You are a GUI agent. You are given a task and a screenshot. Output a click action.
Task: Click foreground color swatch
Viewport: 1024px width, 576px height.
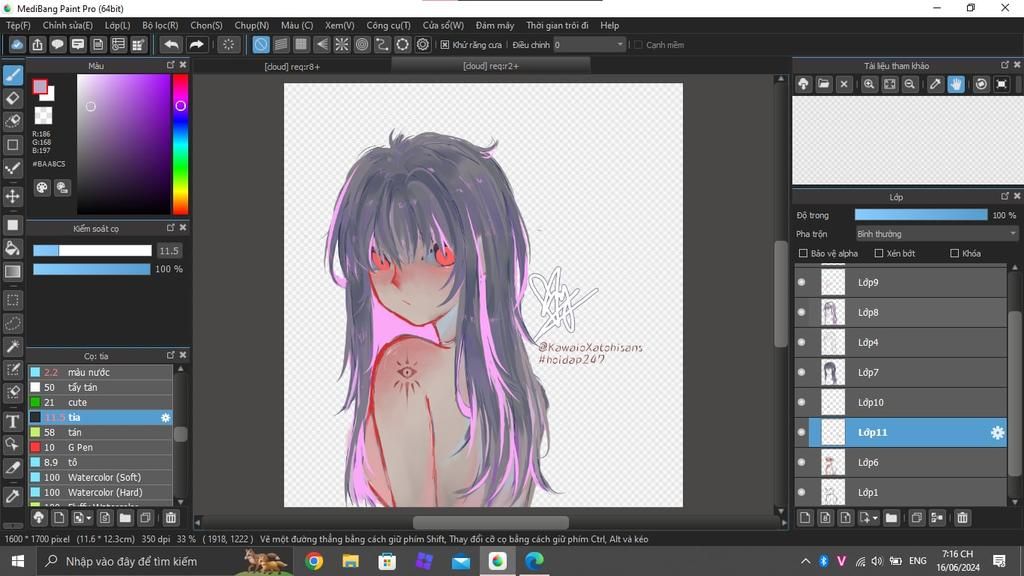(x=40, y=86)
